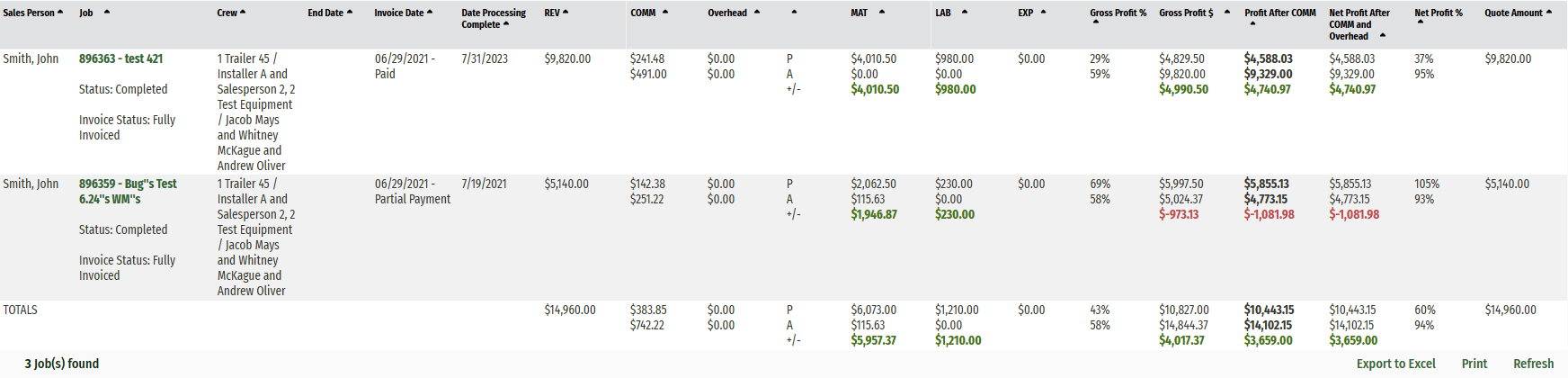This screenshot has width=1568, height=378.
Task: Open job 896363 - test 421
Action: click(120, 58)
